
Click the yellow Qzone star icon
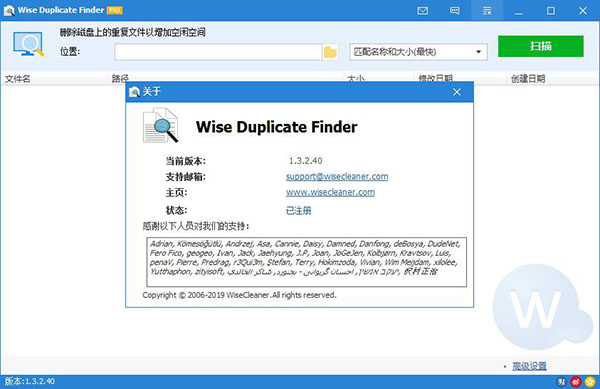point(590,381)
